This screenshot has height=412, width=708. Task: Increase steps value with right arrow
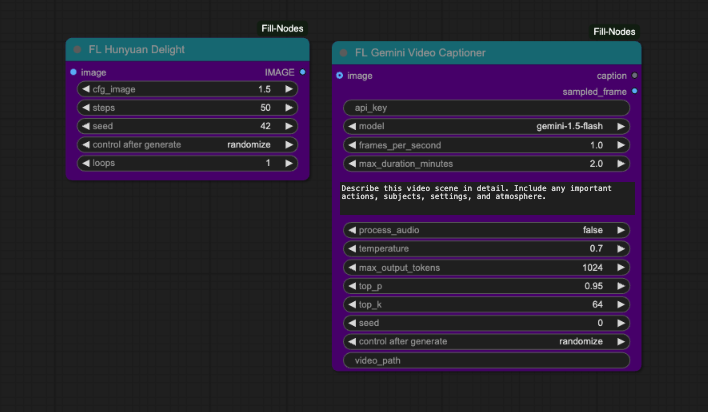tap(289, 108)
